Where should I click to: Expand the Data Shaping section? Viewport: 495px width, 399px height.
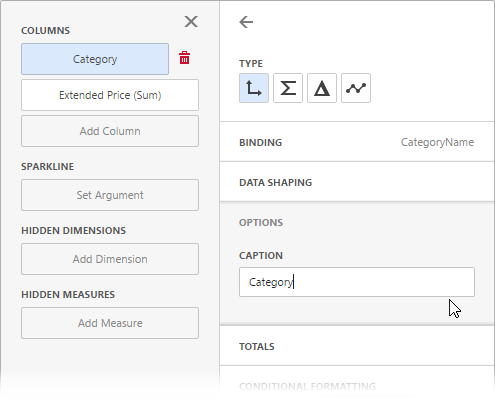pos(357,182)
